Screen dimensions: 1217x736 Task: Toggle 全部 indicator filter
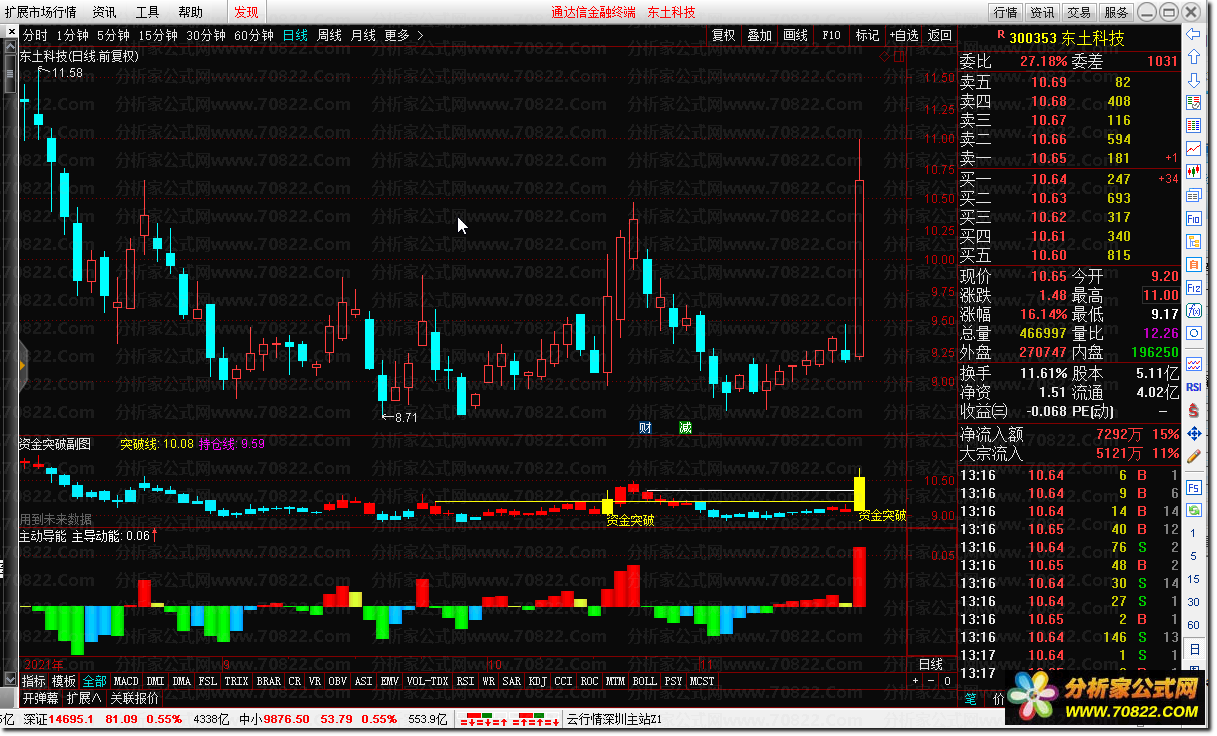[x=94, y=681]
